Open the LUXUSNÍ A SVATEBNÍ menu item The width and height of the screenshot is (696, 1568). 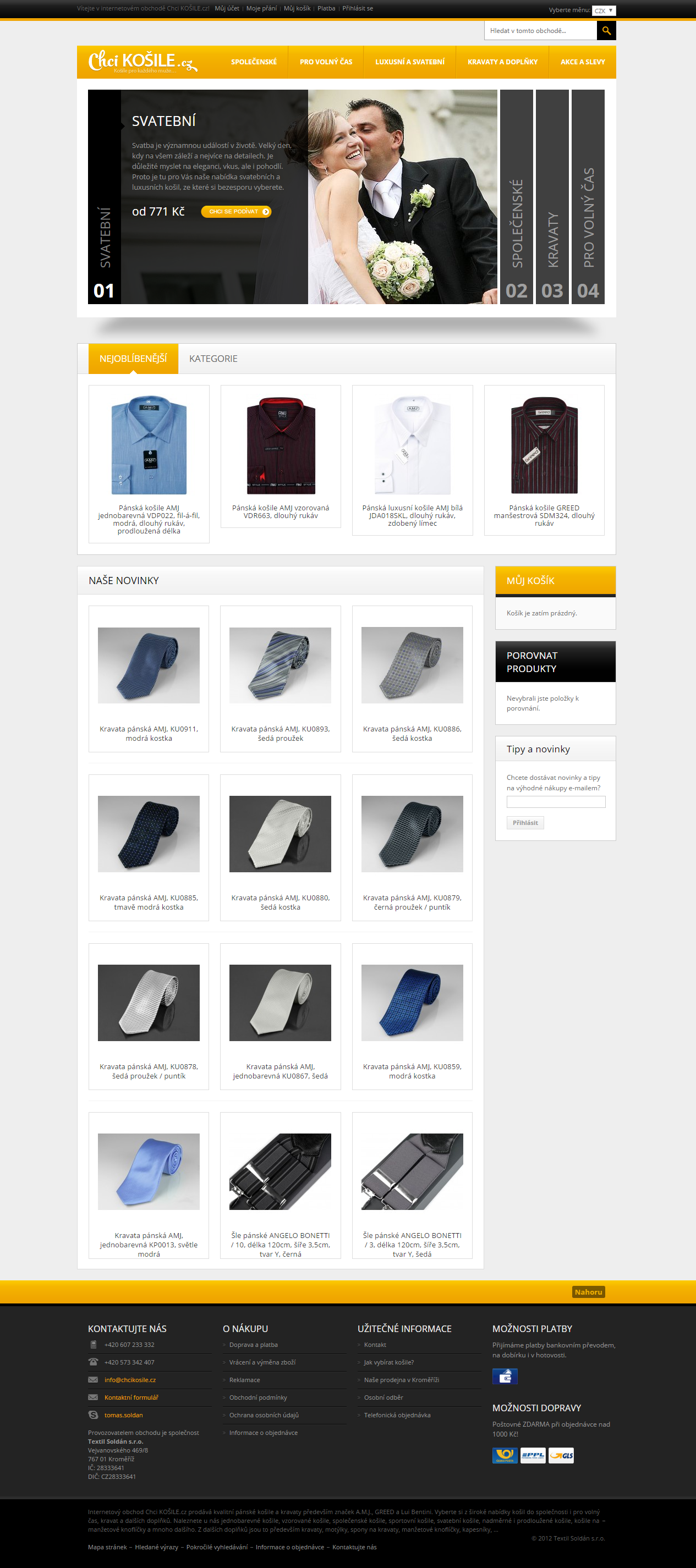pos(410,62)
